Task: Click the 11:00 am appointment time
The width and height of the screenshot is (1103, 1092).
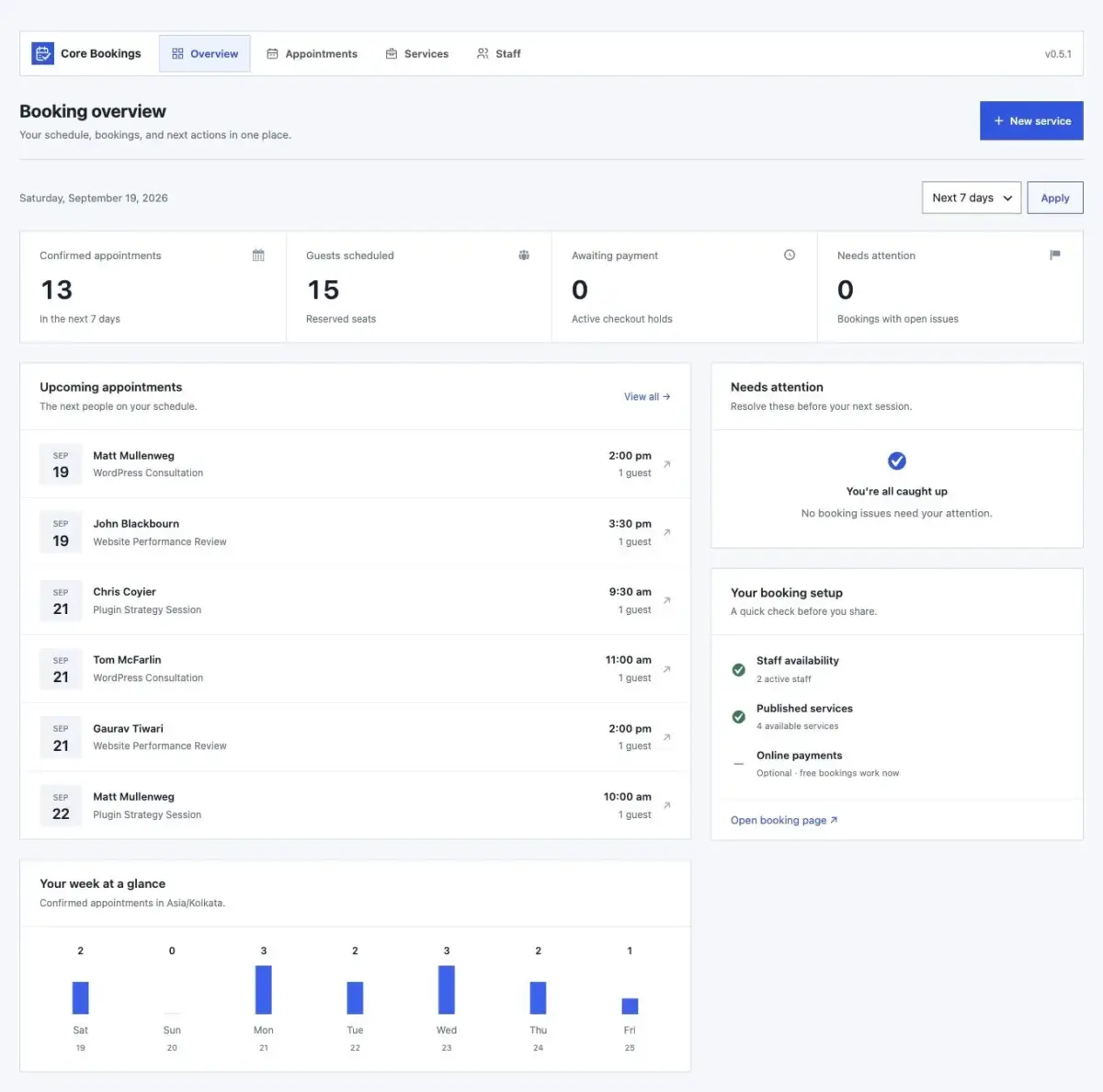Action: 628,660
